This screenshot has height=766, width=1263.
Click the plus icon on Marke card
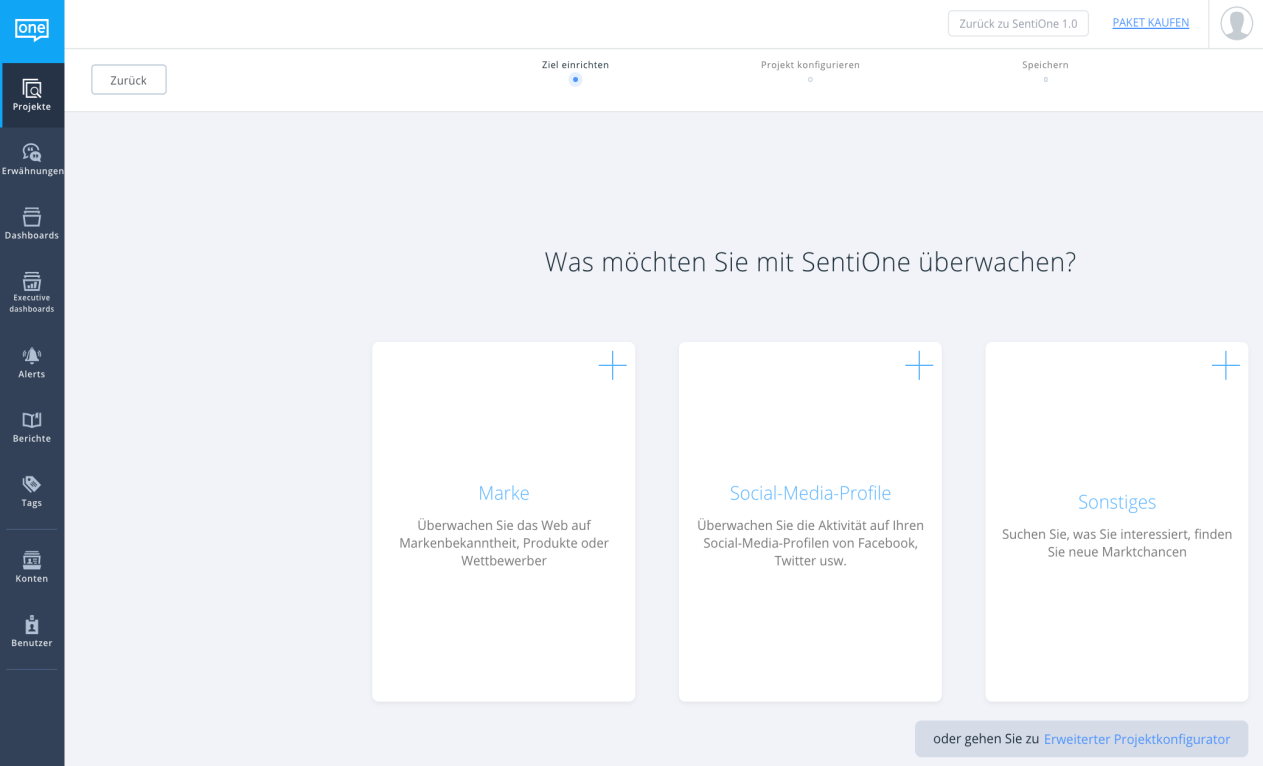[x=612, y=366]
